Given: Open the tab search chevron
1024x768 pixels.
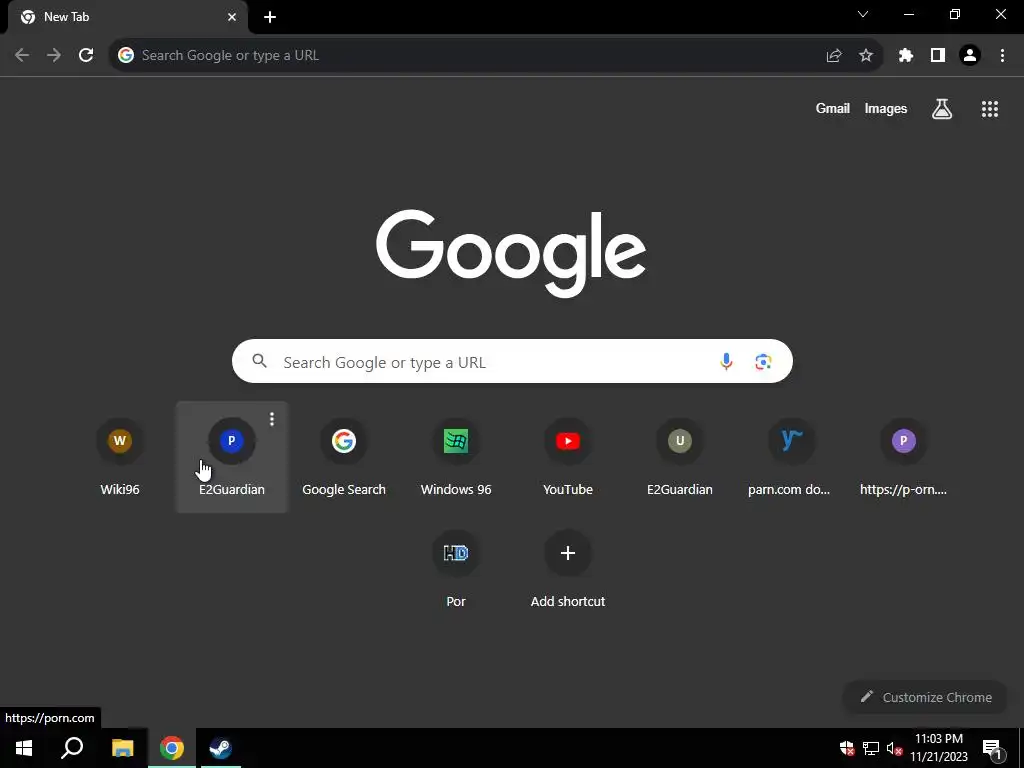Looking at the screenshot, I should tap(863, 14).
